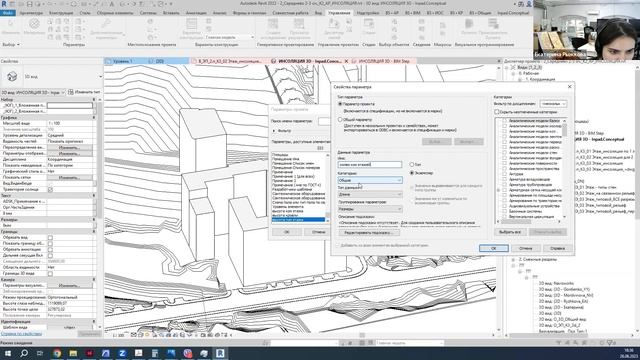
Task: Open the Phases icon in ribbon
Action: click(369, 24)
